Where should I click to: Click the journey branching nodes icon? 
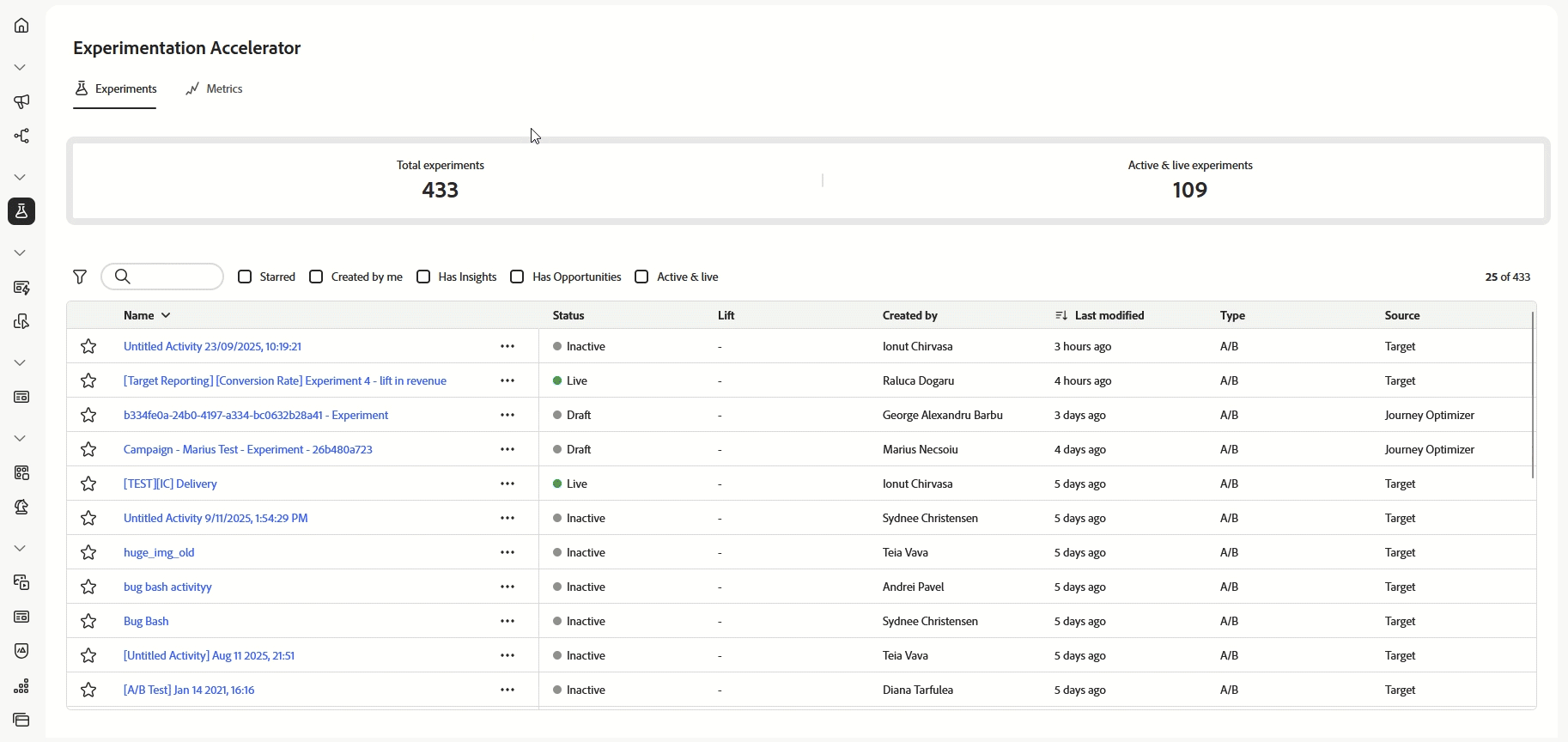(x=21, y=136)
